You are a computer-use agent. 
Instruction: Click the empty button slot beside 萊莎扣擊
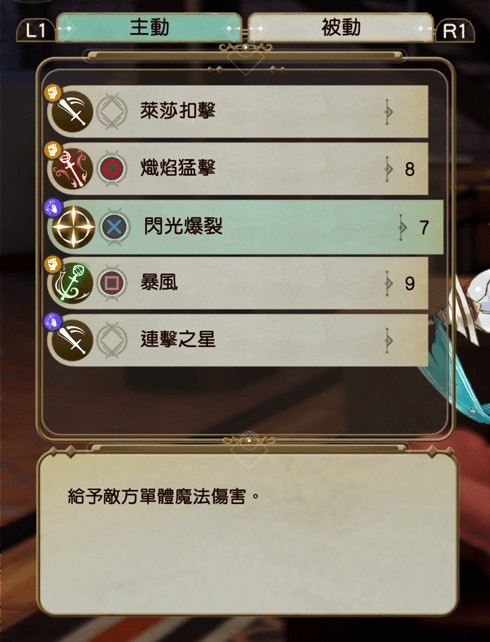click(x=112, y=111)
